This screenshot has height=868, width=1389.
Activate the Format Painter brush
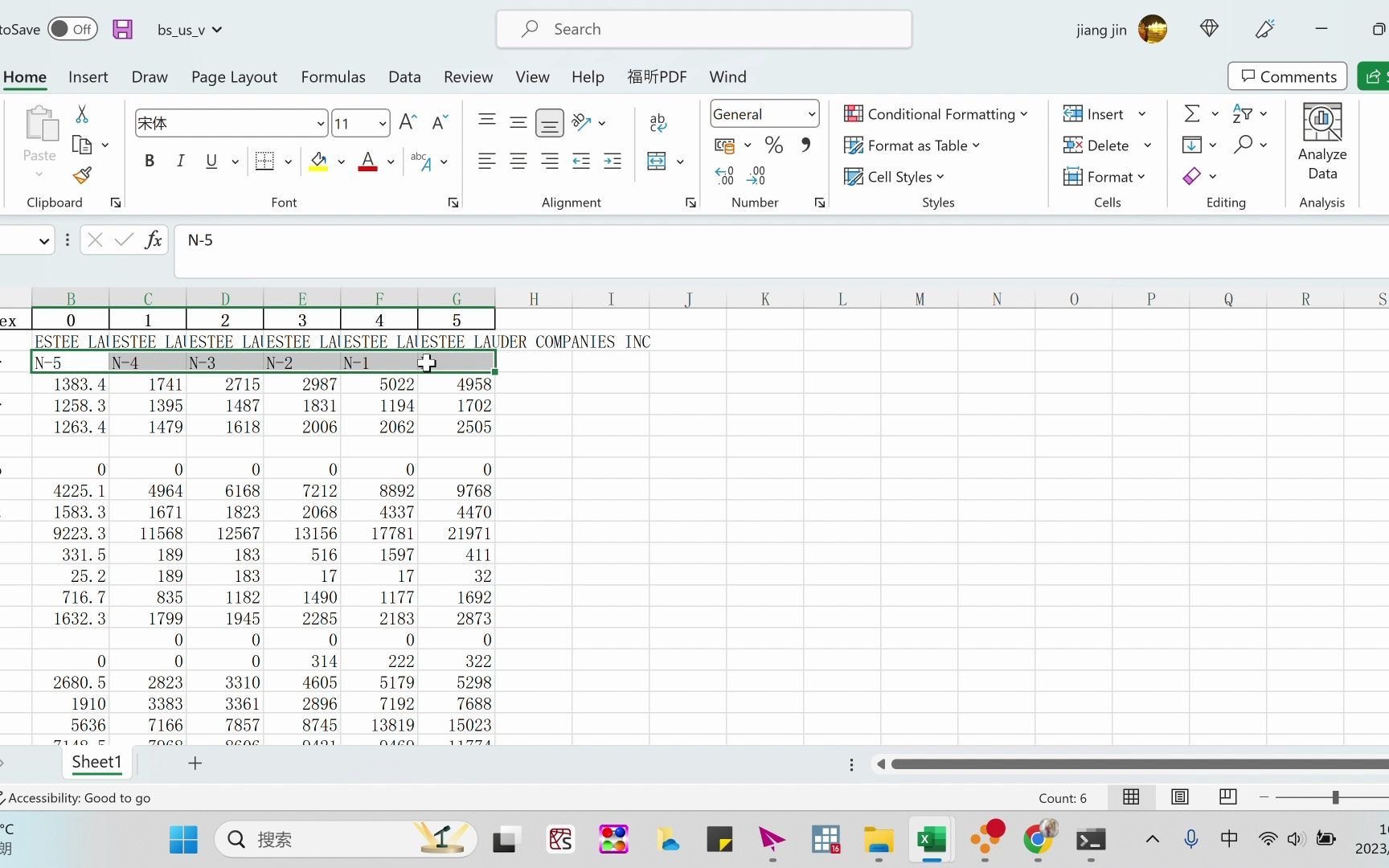[x=82, y=175]
